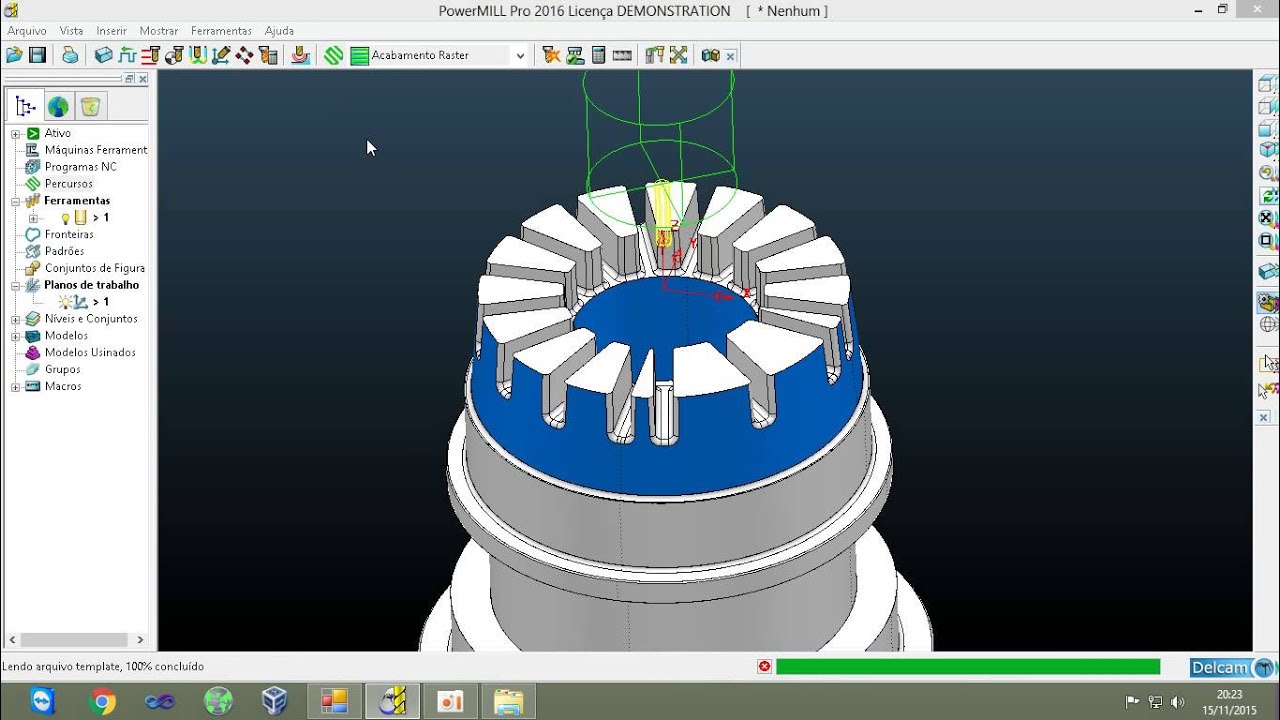Image resolution: width=1280 pixels, height=720 pixels.
Task: Select Padrões in the tree
Action: [64, 252]
